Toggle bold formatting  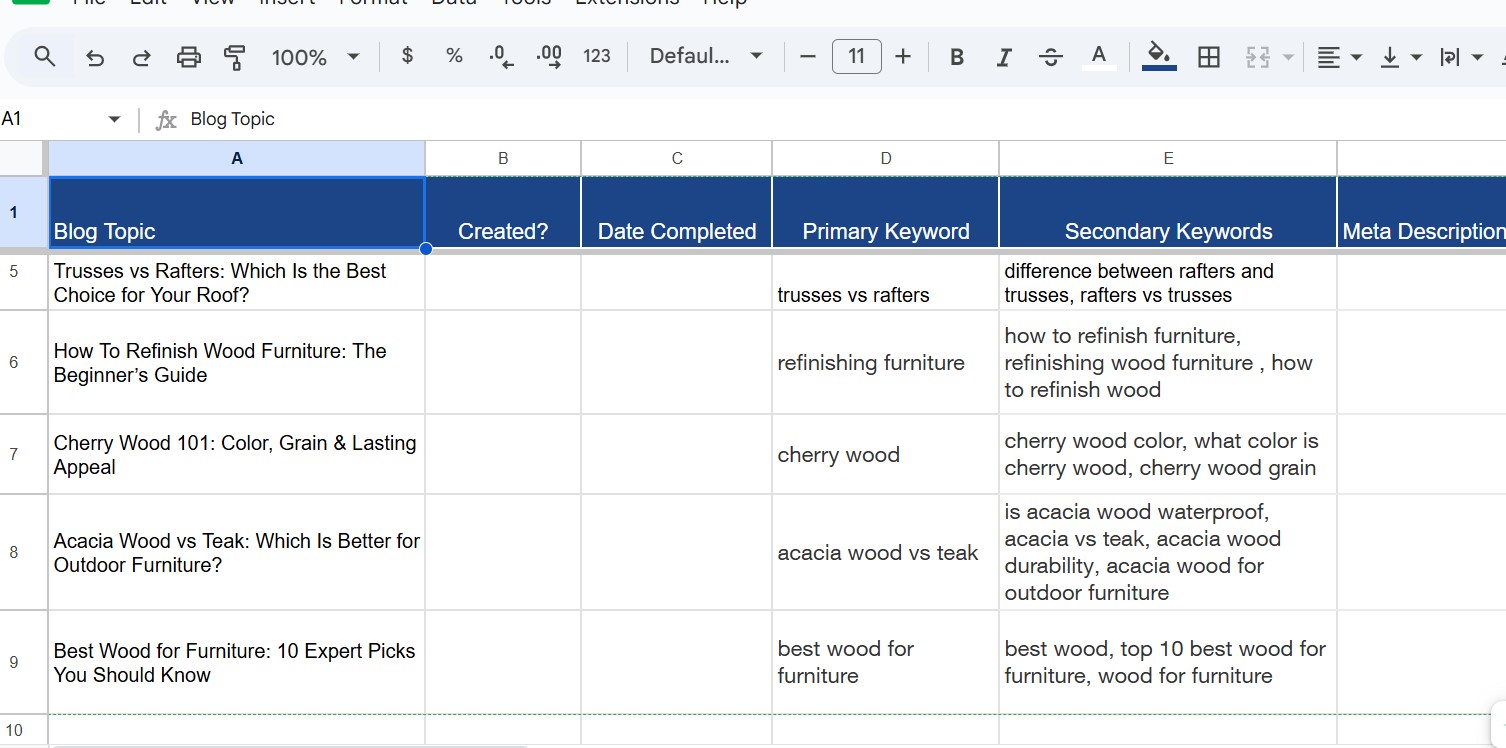pos(957,57)
